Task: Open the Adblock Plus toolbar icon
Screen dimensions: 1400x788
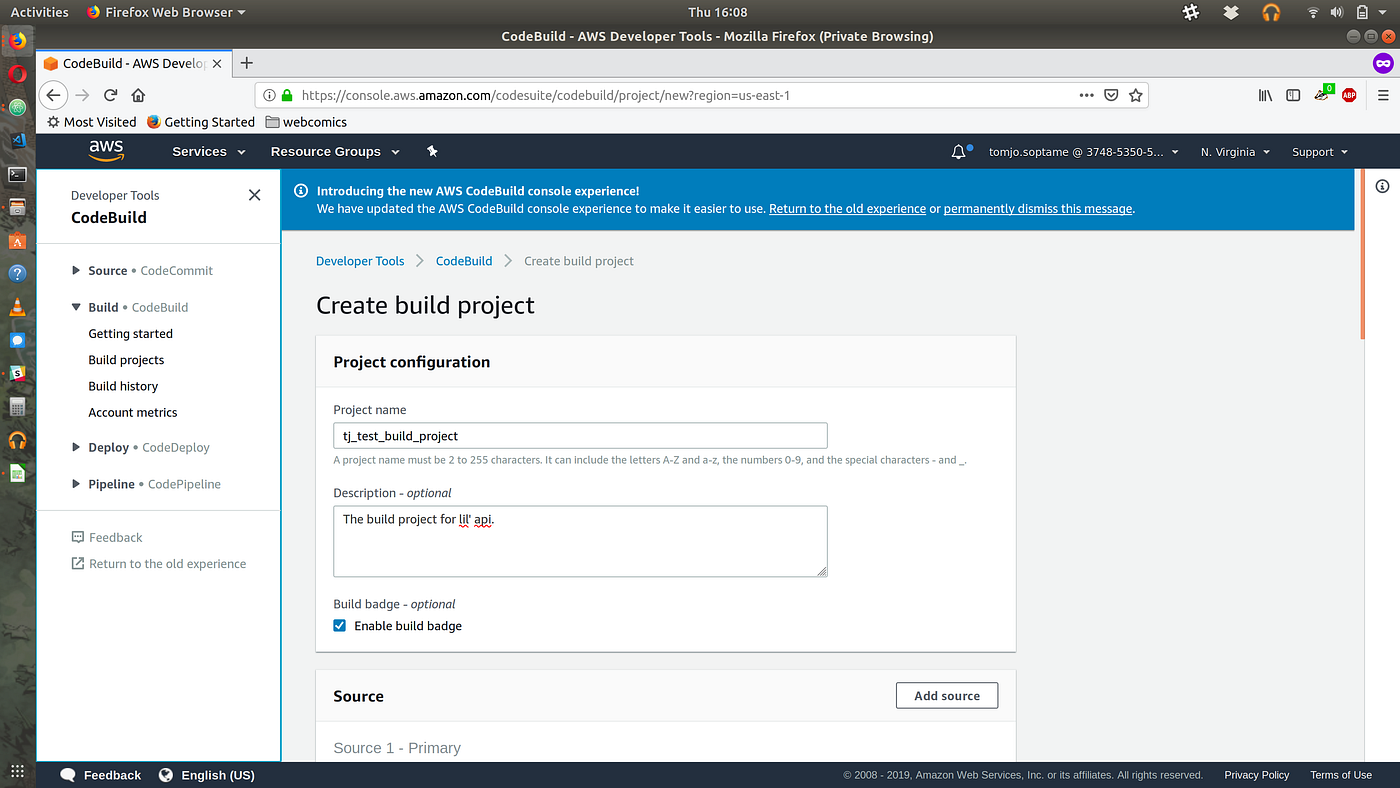Action: [1348, 94]
